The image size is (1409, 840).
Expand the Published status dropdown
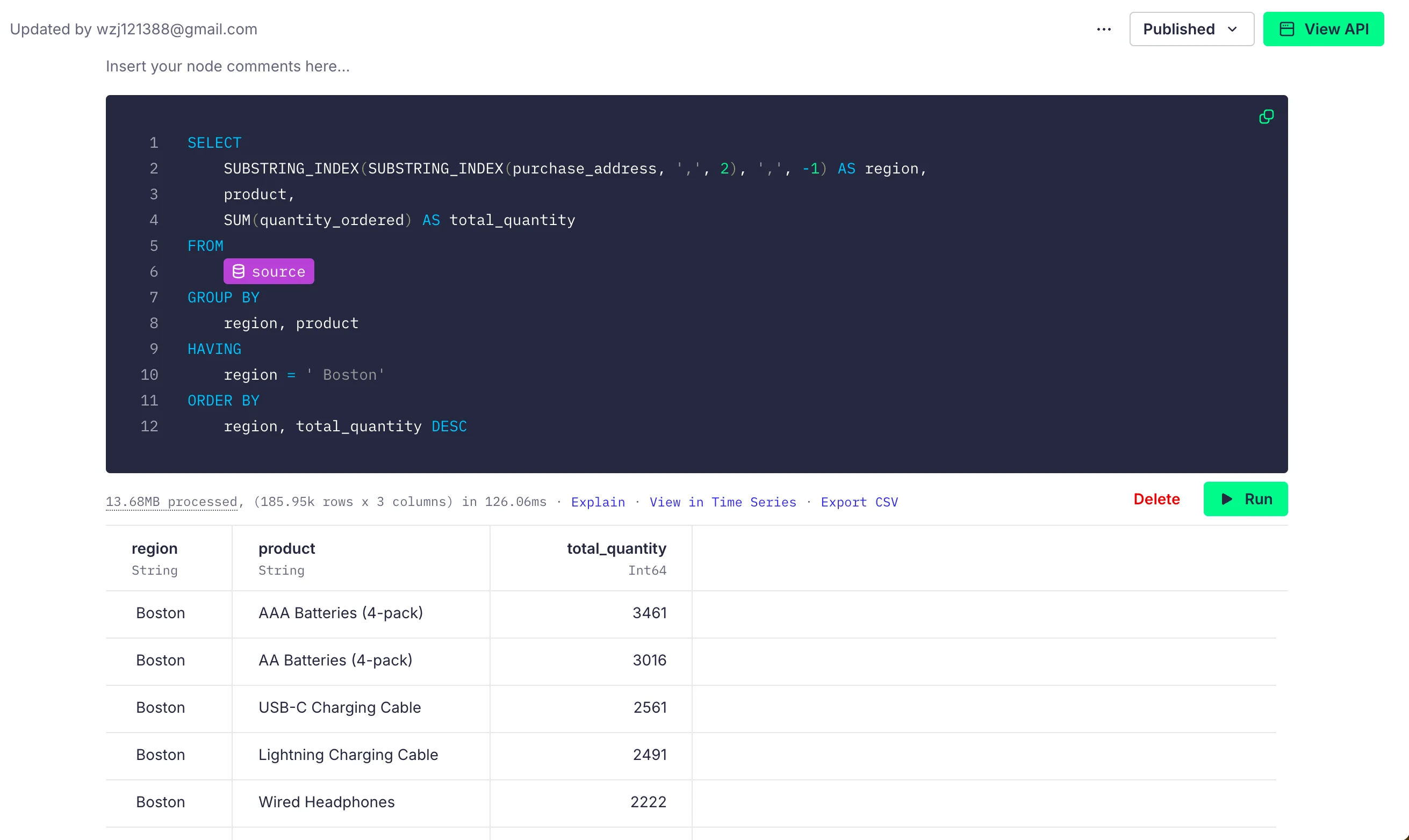1191,30
